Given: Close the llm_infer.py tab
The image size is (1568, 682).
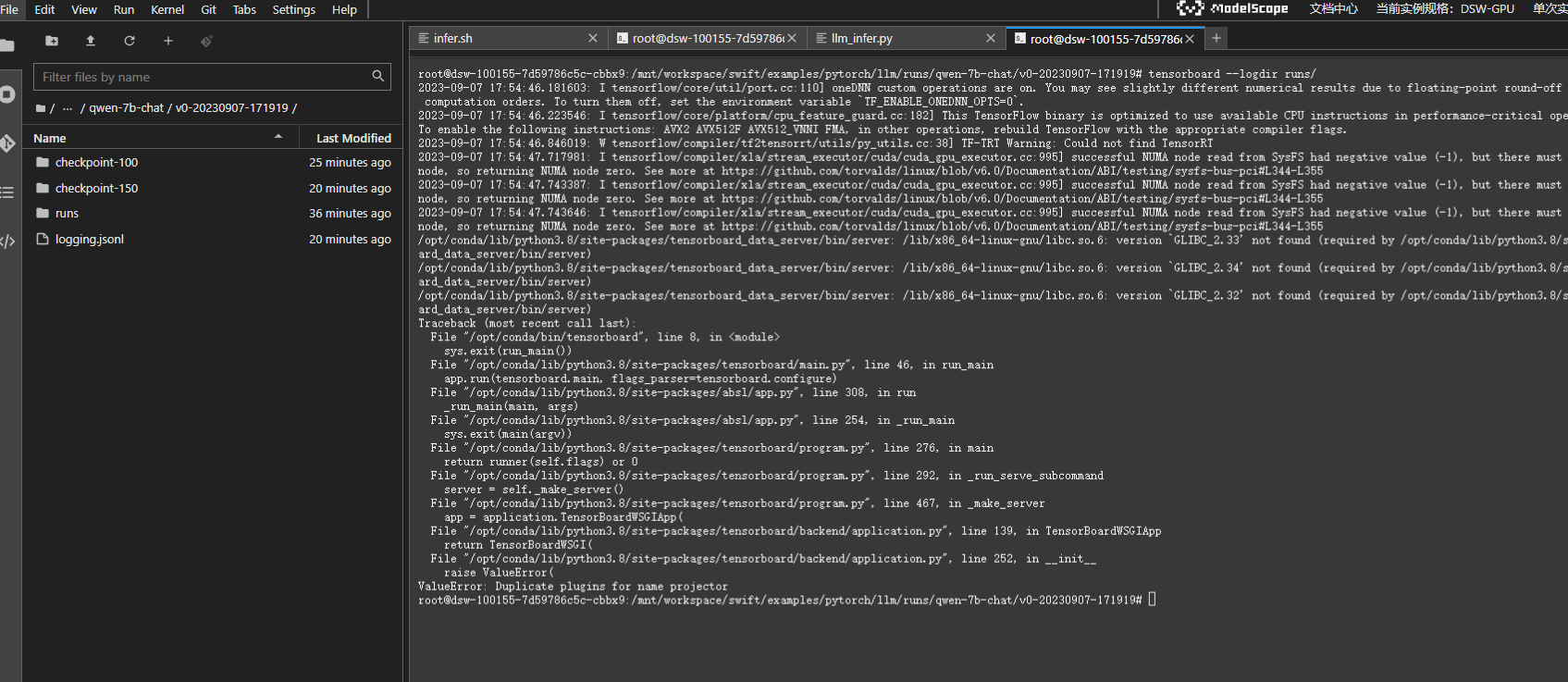Looking at the screenshot, I should [x=991, y=38].
